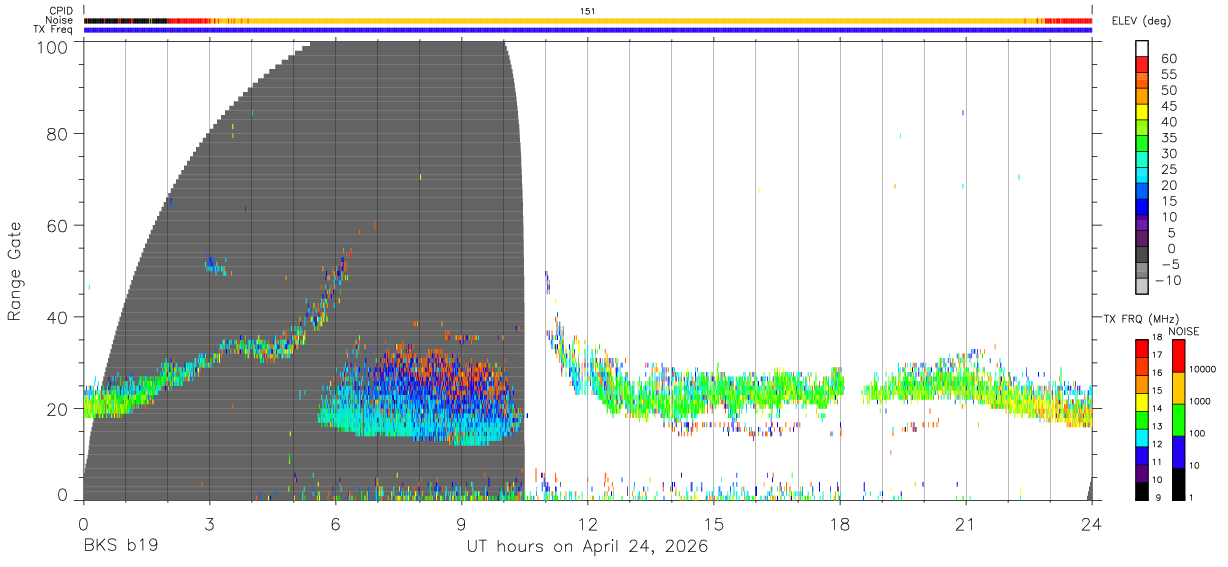The image size is (1228, 567).
Task: Pick the purple segment of ELEV colorbar
Action: [x=1142, y=223]
